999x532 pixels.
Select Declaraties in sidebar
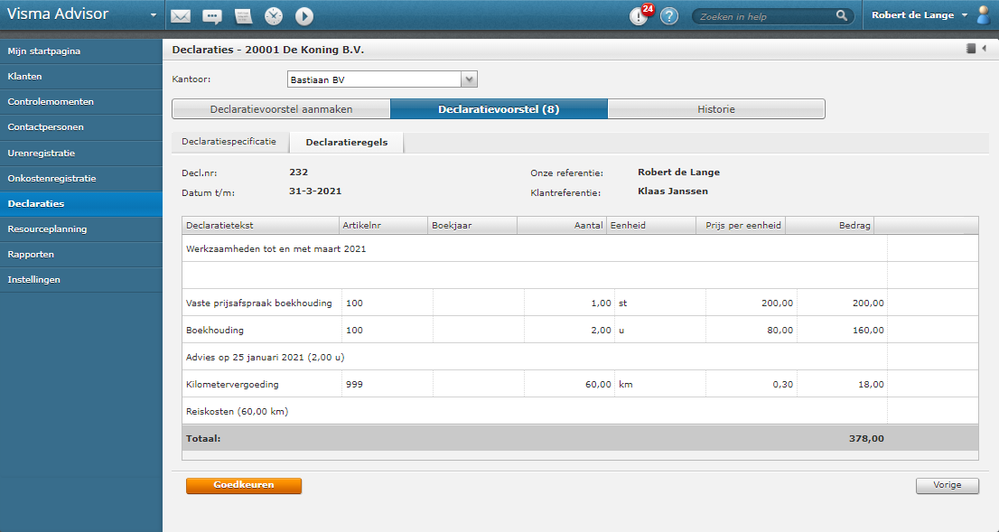(x=81, y=204)
